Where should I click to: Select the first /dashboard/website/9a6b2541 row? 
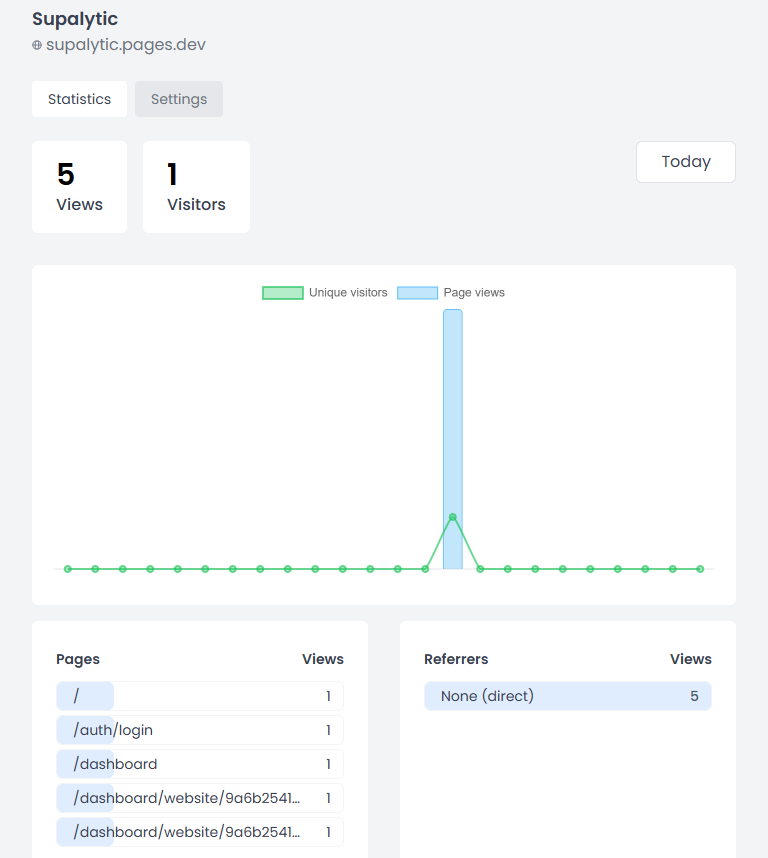coord(200,798)
